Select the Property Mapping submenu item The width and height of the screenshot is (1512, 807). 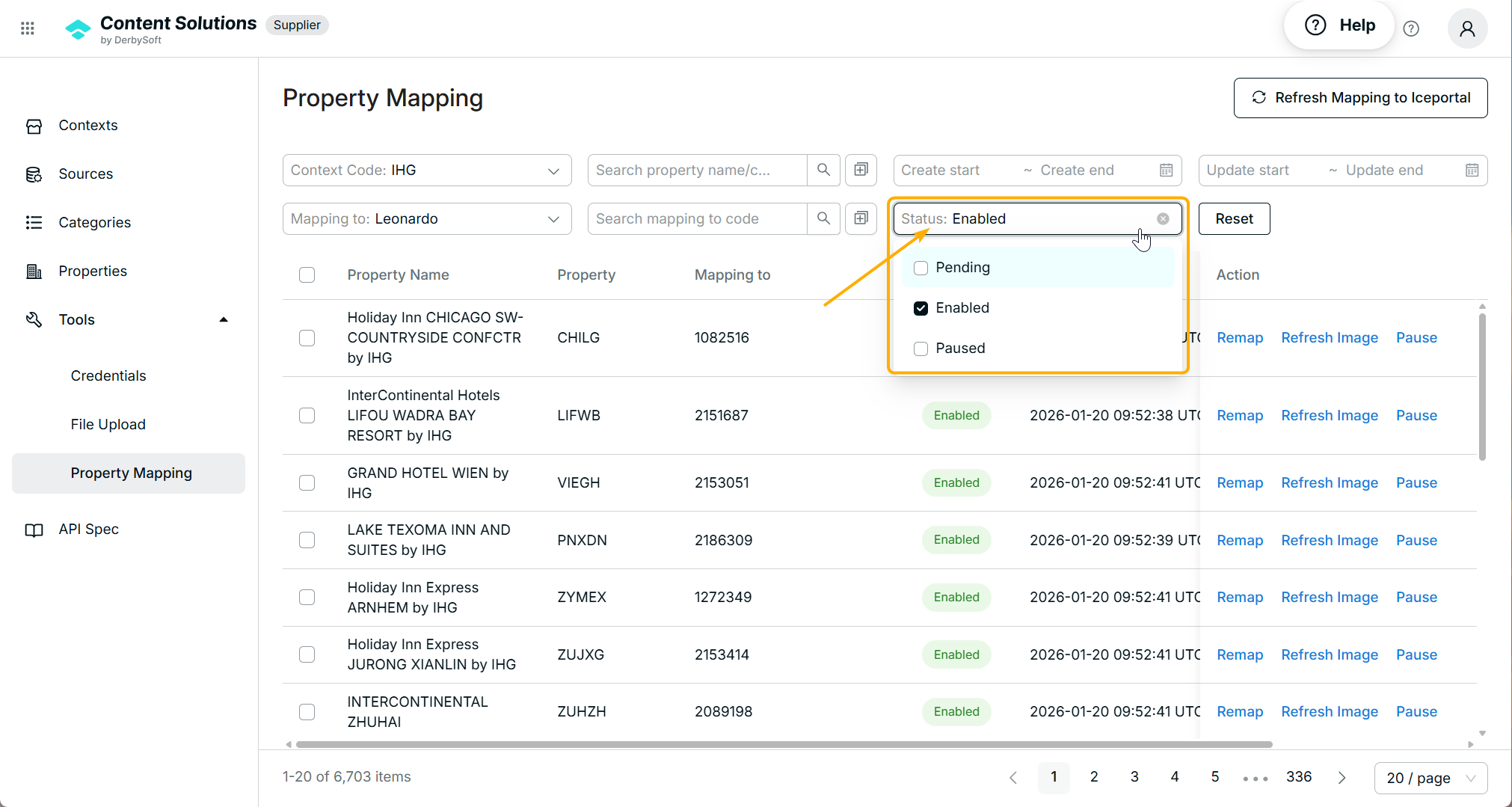[129, 473]
